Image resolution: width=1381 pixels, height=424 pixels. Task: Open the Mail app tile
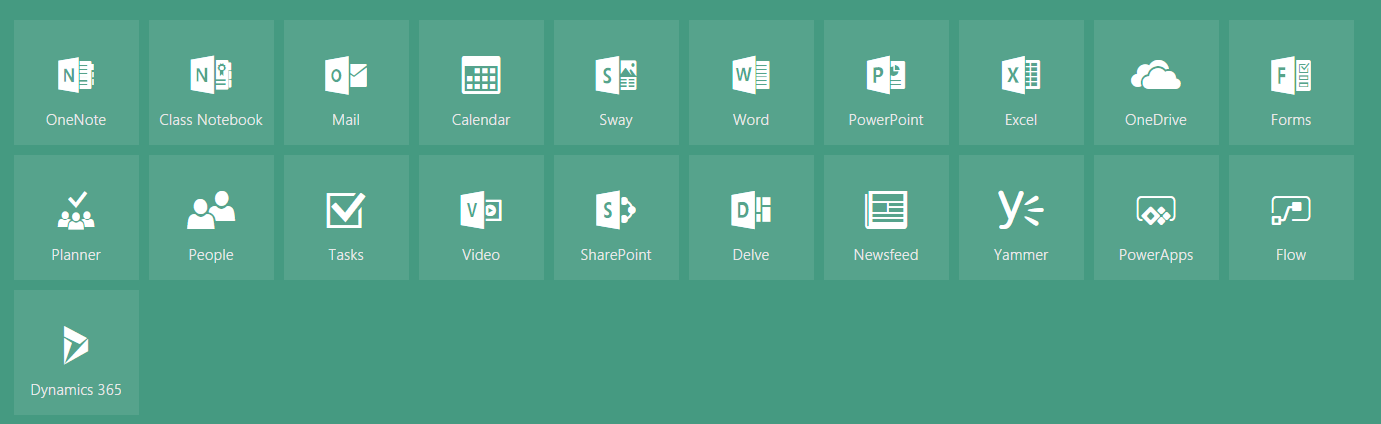tap(346, 82)
